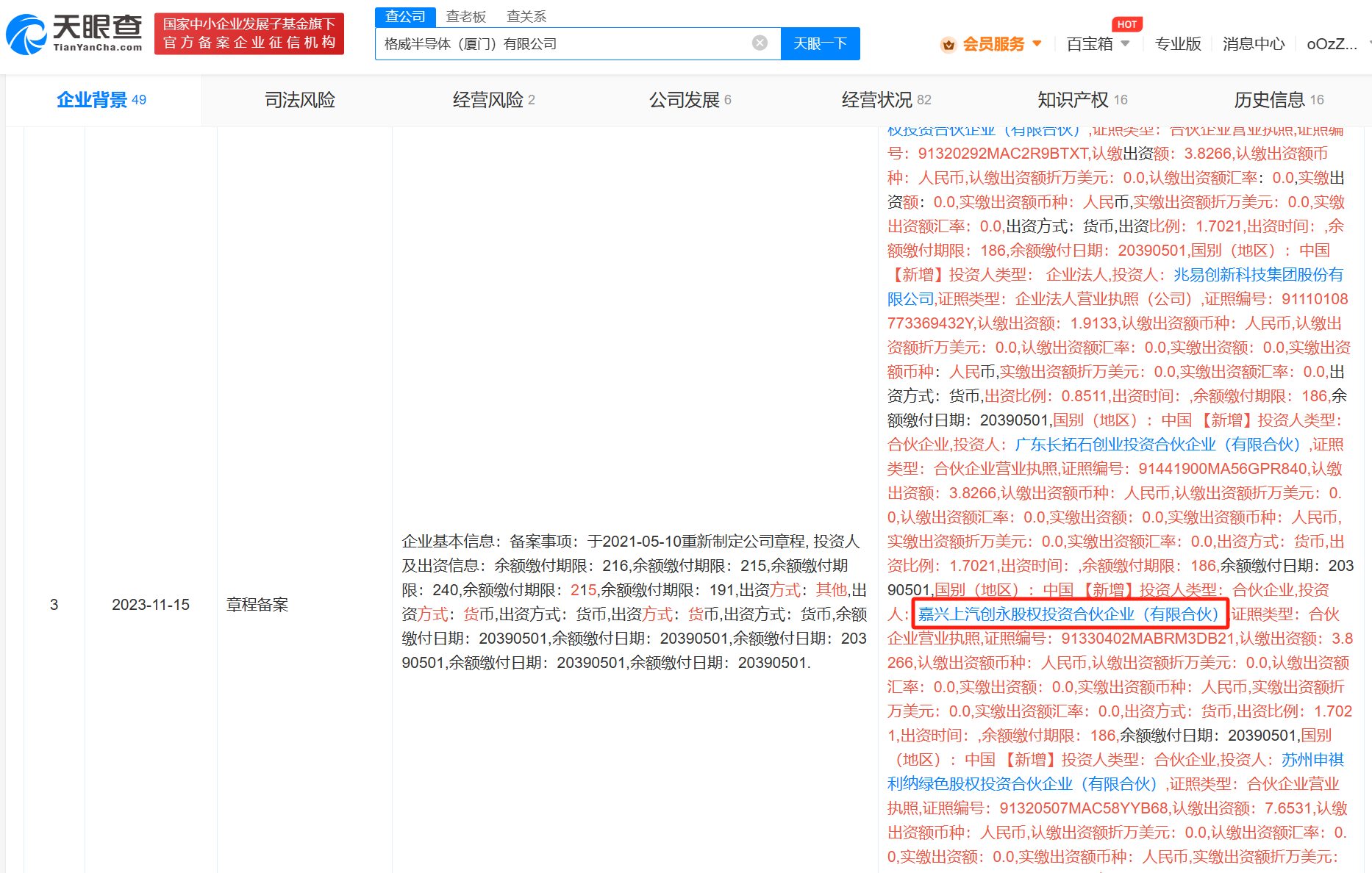Open 消息中心 in the header
Screen dimensions: 1372x873
click(1253, 44)
